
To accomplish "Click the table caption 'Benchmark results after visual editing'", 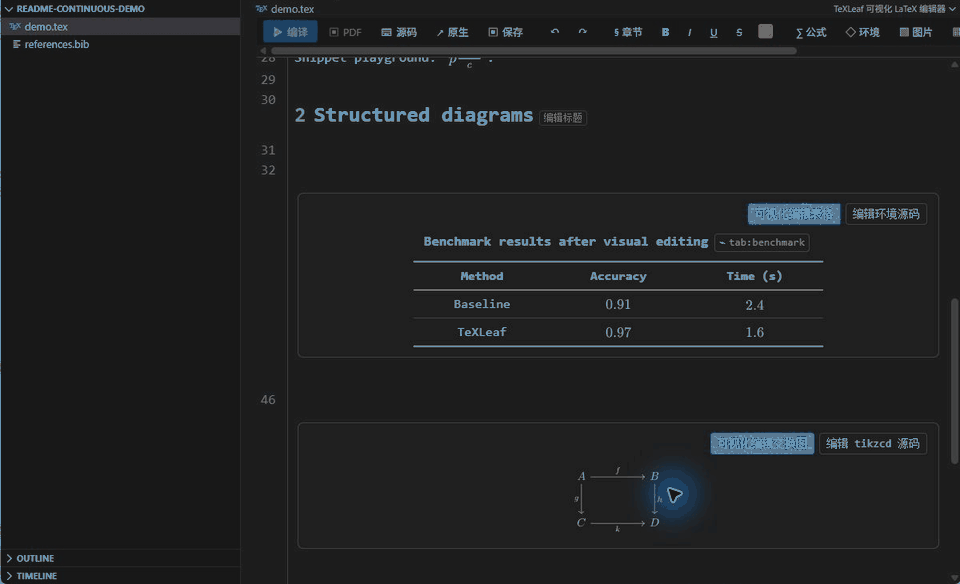I will (566, 242).
